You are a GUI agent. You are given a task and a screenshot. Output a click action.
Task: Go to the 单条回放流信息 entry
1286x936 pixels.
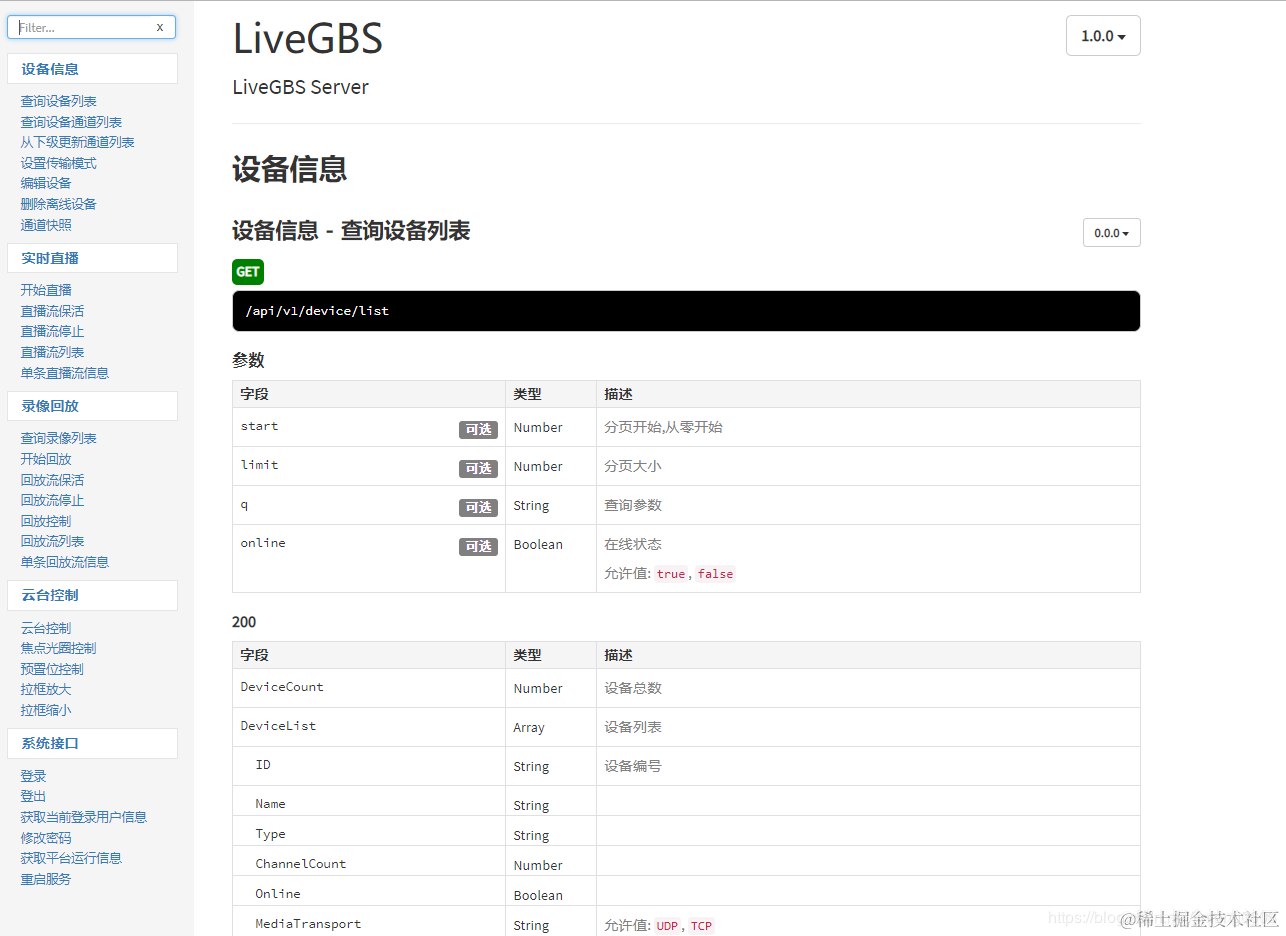click(x=65, y=562)
